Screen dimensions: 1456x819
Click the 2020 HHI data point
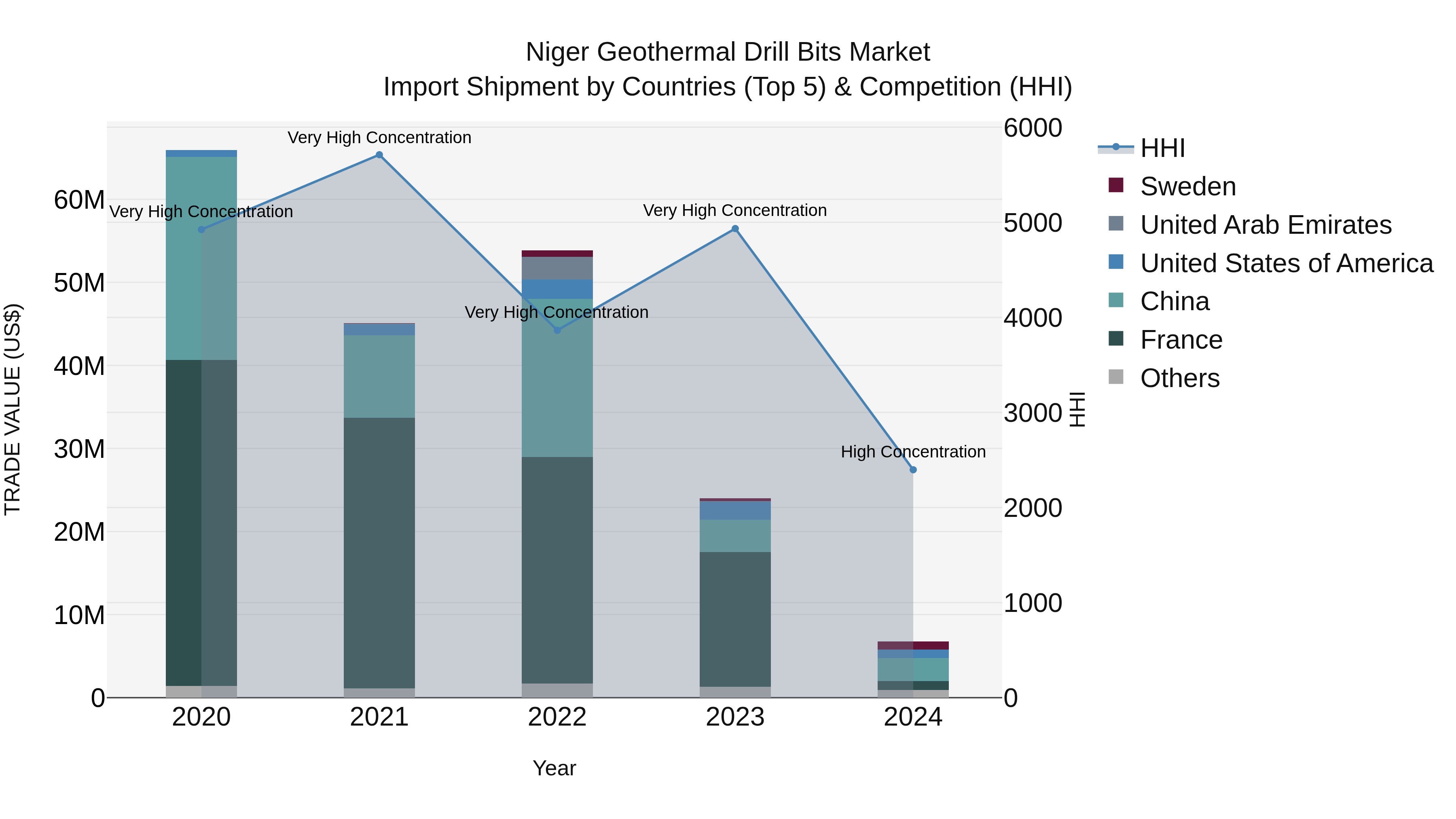pos(201,229)
